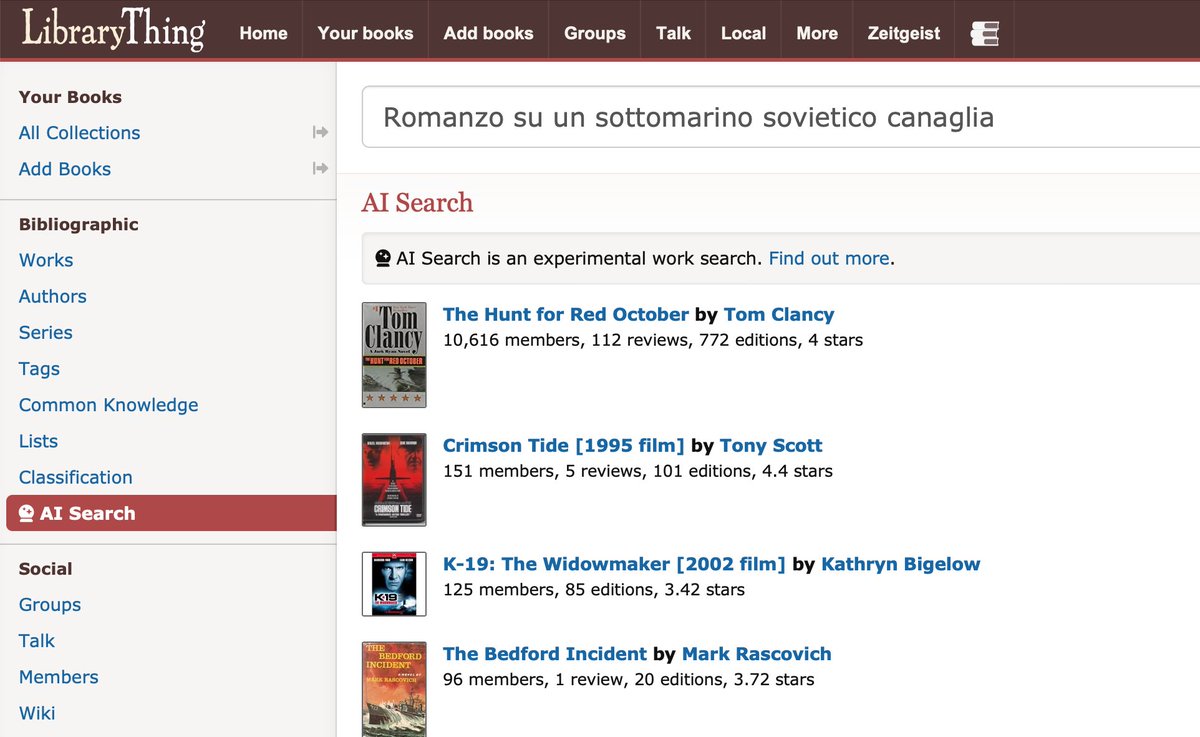Select AI Search in sidebar
The image size is (1200, 737).
click(171, 513)
